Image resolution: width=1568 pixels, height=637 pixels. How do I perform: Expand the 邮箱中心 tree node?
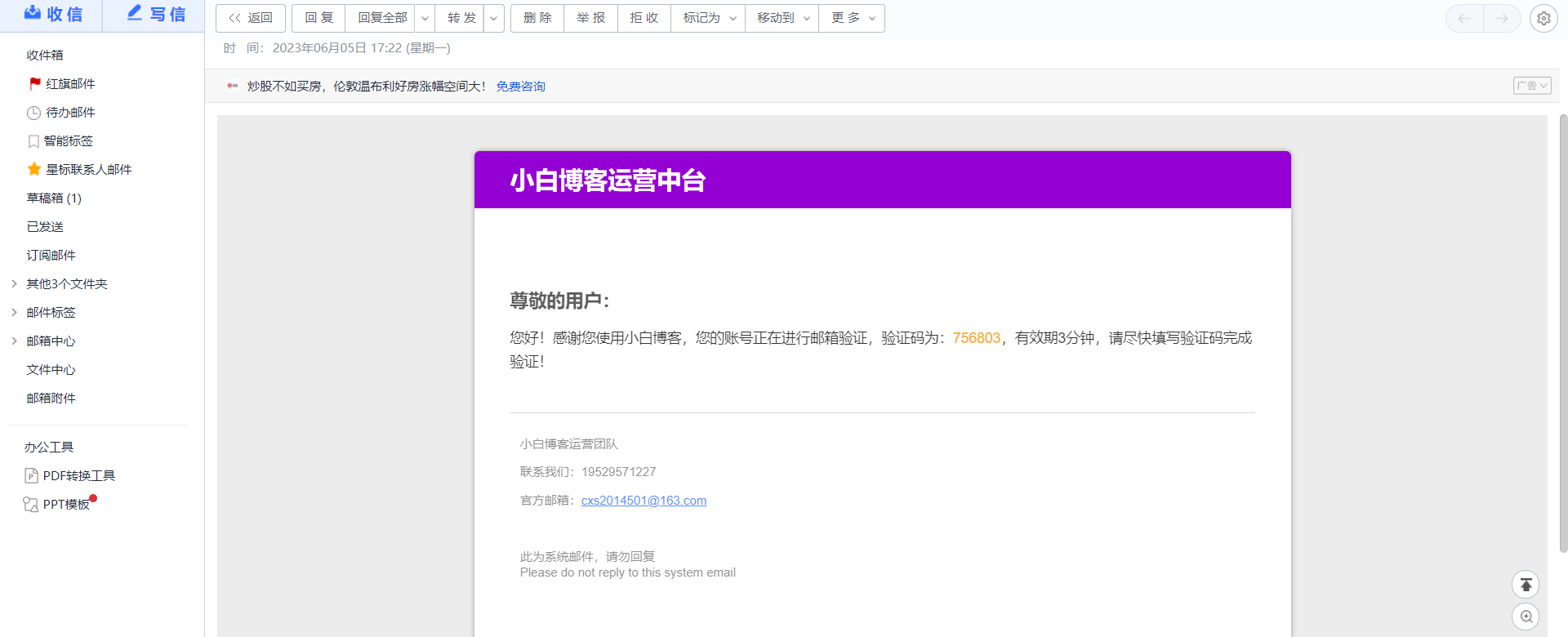point(14,341)
